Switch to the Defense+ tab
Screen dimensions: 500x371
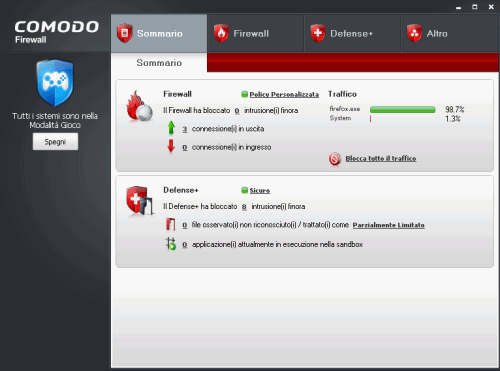[352, 33]
